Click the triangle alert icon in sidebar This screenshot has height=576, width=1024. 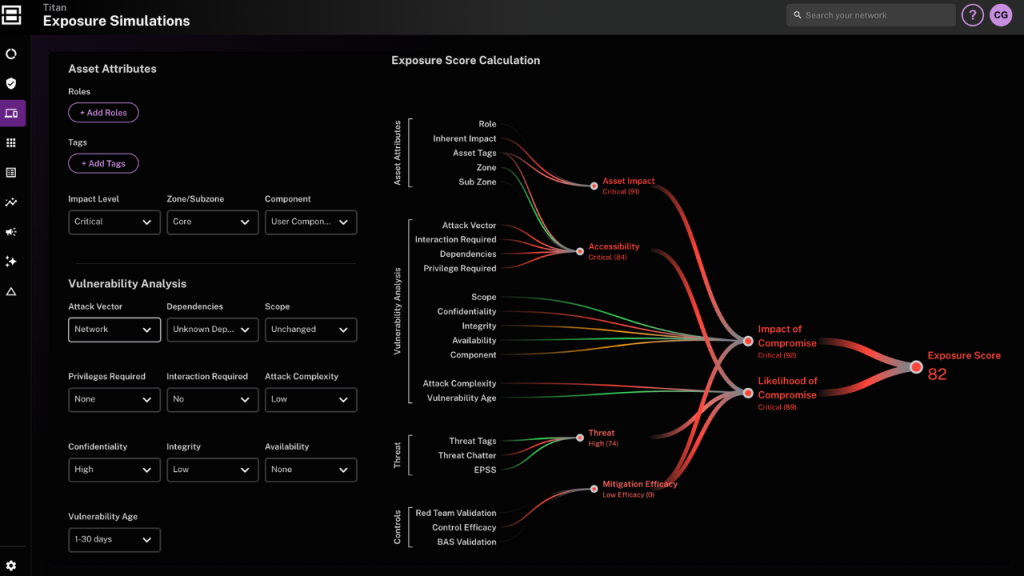pos(12,291)
